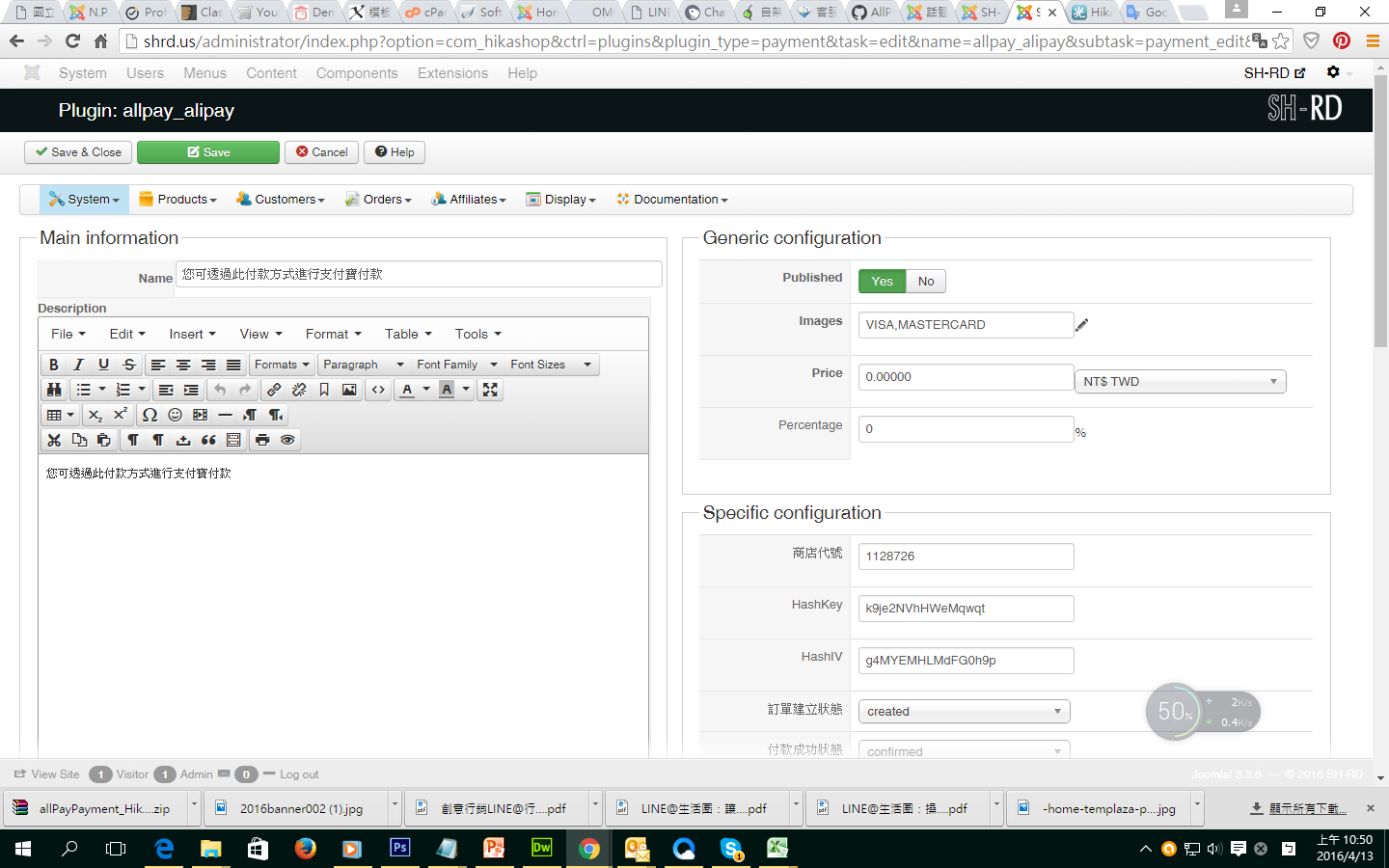
Task: Toggle underline formatting
Action: point(104,365)
